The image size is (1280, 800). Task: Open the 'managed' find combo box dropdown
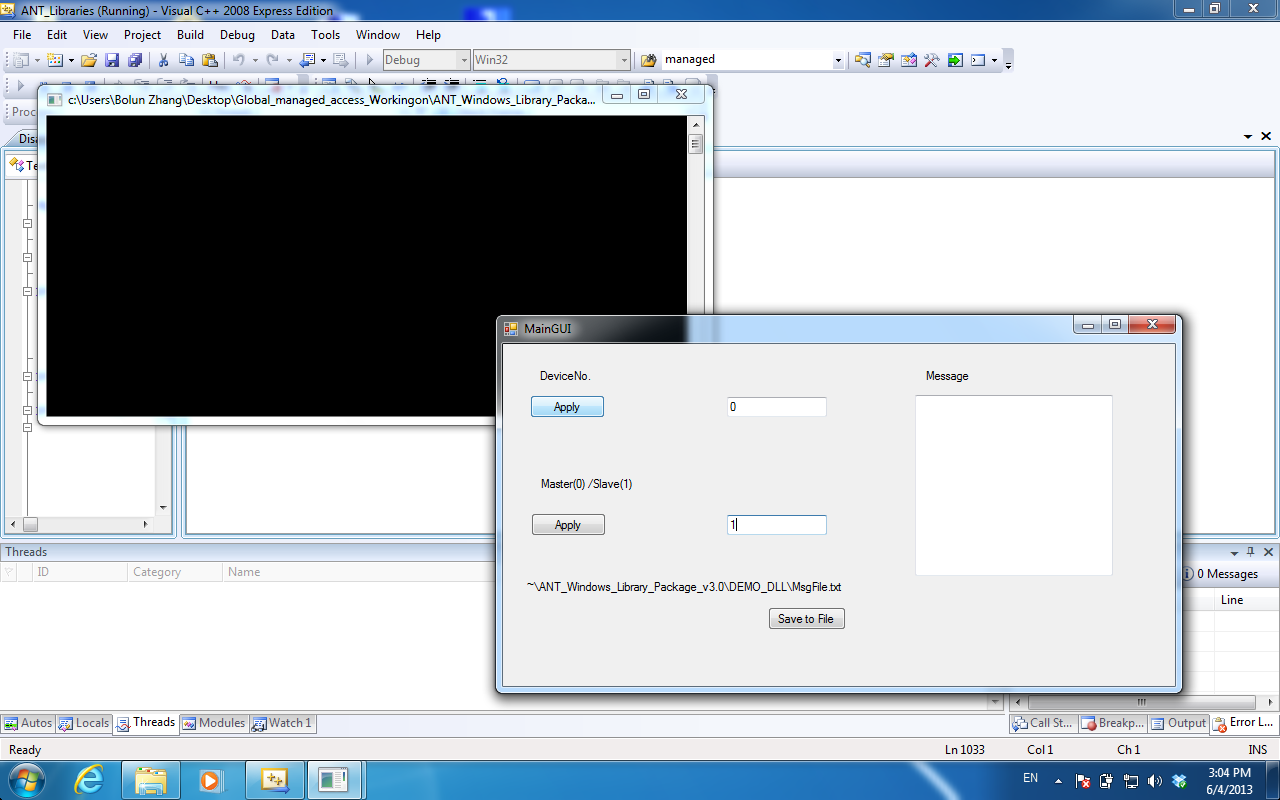point(838,60)
